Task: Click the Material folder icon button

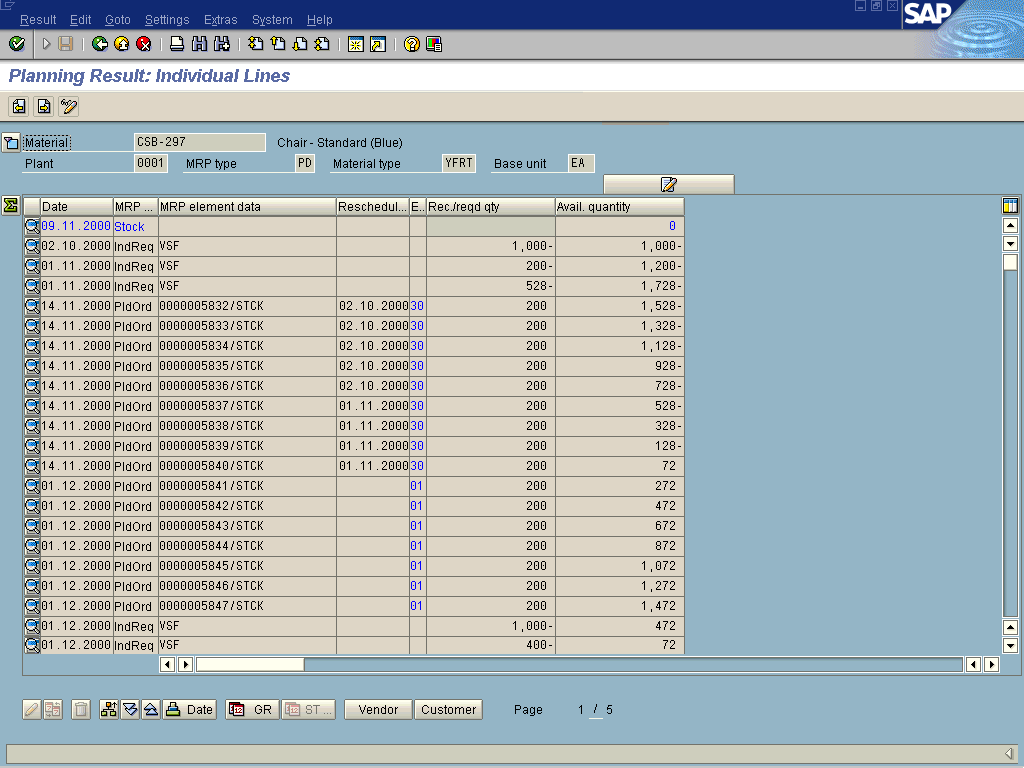Action: [11, 142]
